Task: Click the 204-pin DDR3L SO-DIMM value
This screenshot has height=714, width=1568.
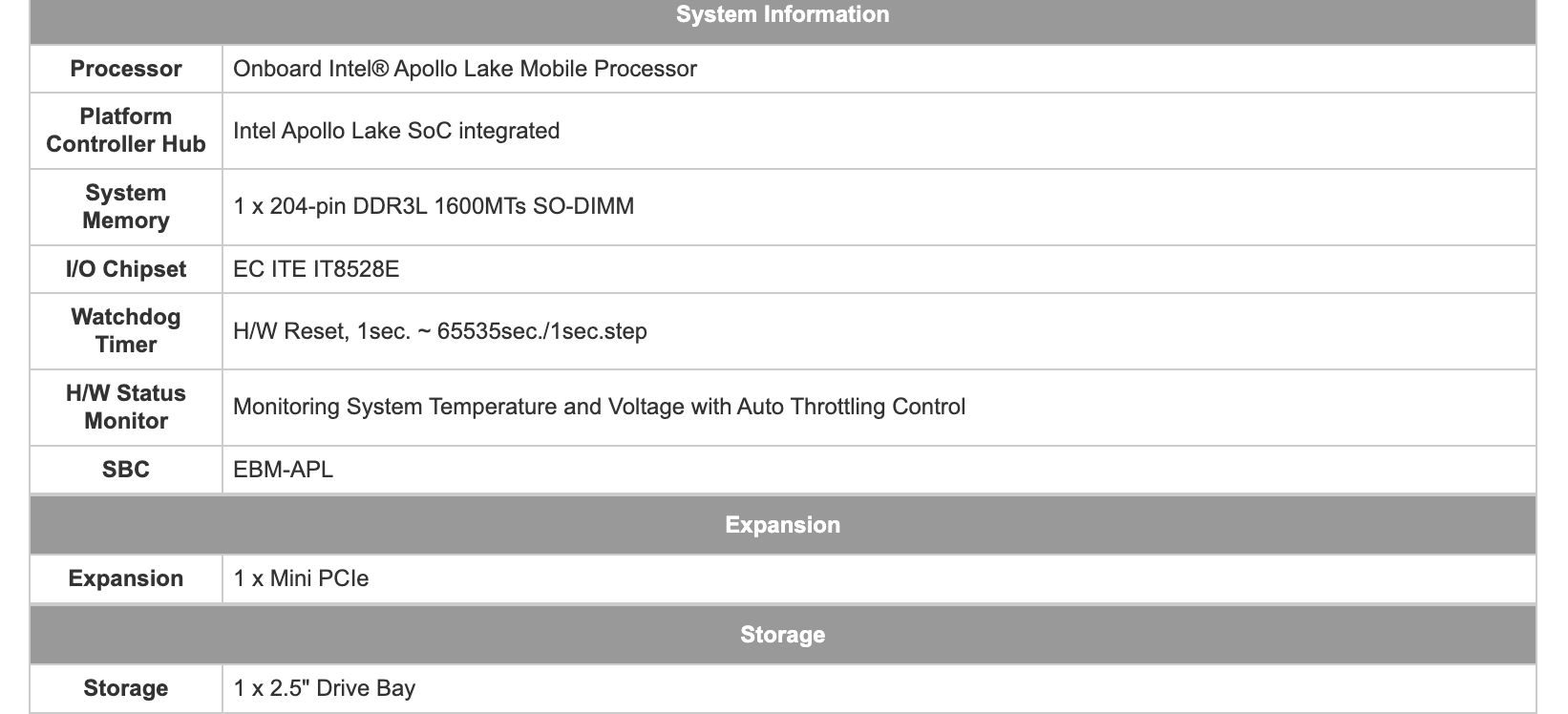Action: click(434, 207)
